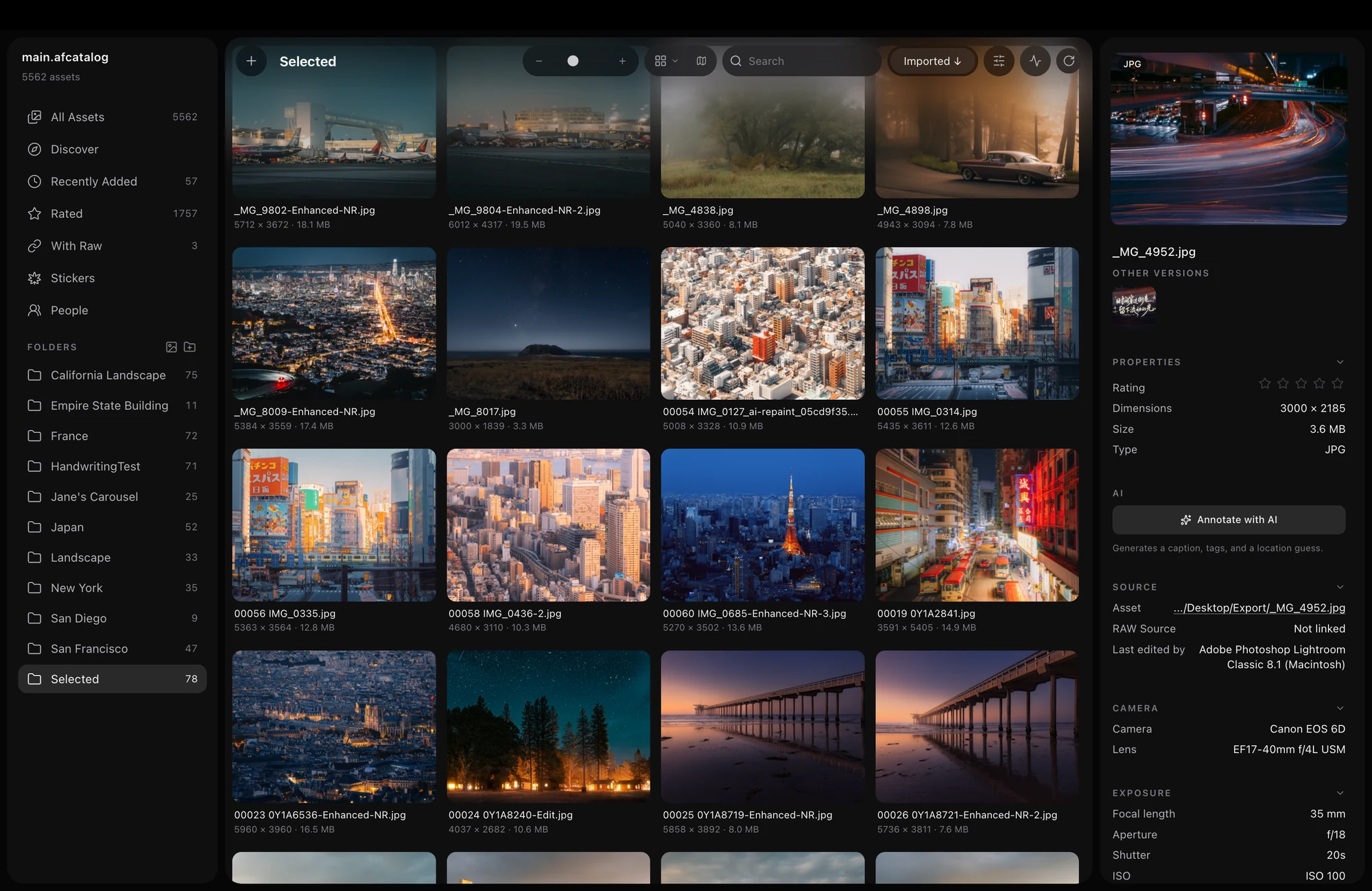Viewport: 1372px width, 891px height.
Task: Open the Rated section
Action: click(113, 214)
